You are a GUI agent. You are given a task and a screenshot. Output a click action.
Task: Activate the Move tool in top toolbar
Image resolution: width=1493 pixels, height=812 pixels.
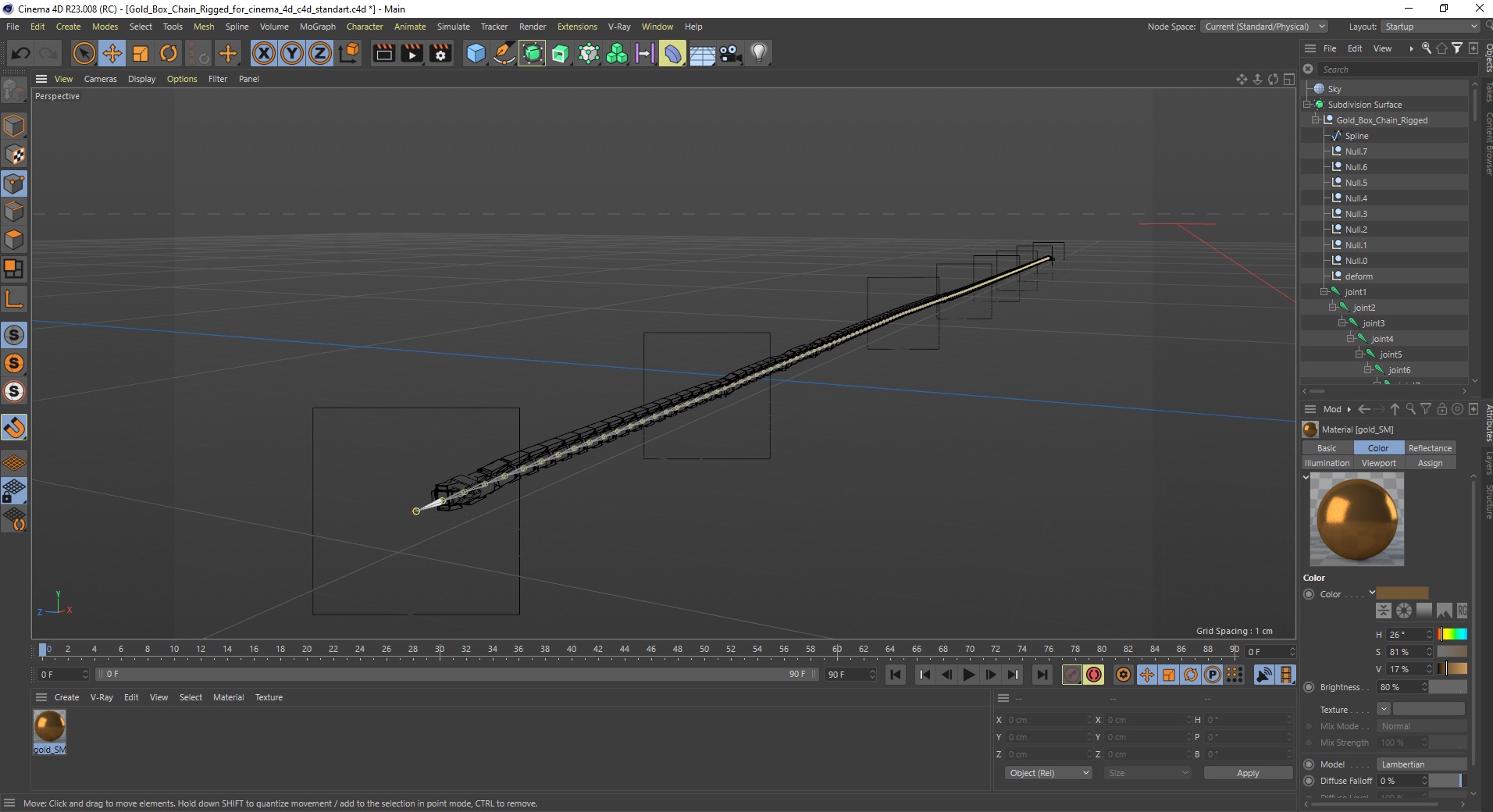pos(112,53)
